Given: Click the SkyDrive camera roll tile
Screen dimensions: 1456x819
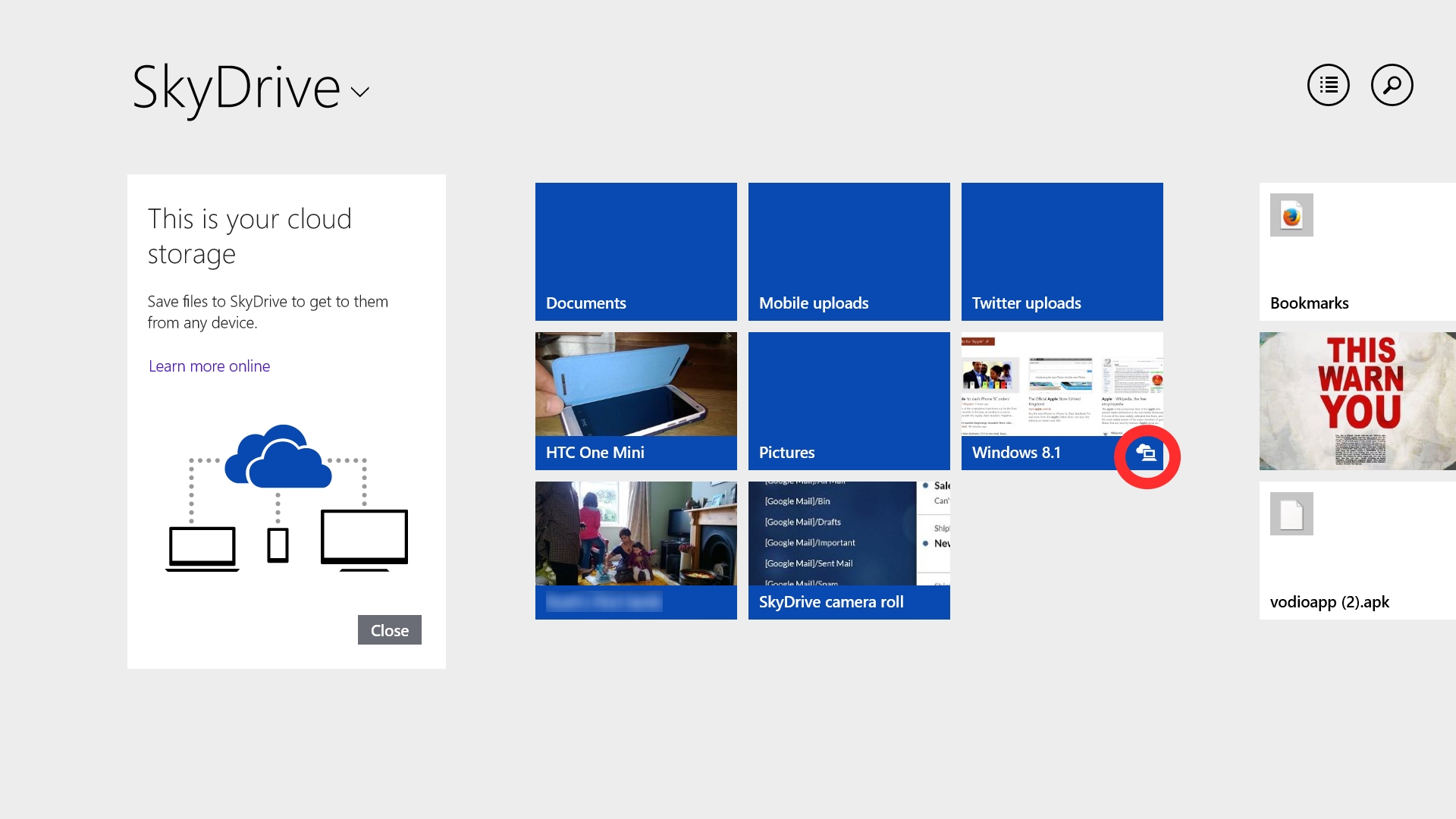Looking at the screenshot, I should tap(849, 550).
